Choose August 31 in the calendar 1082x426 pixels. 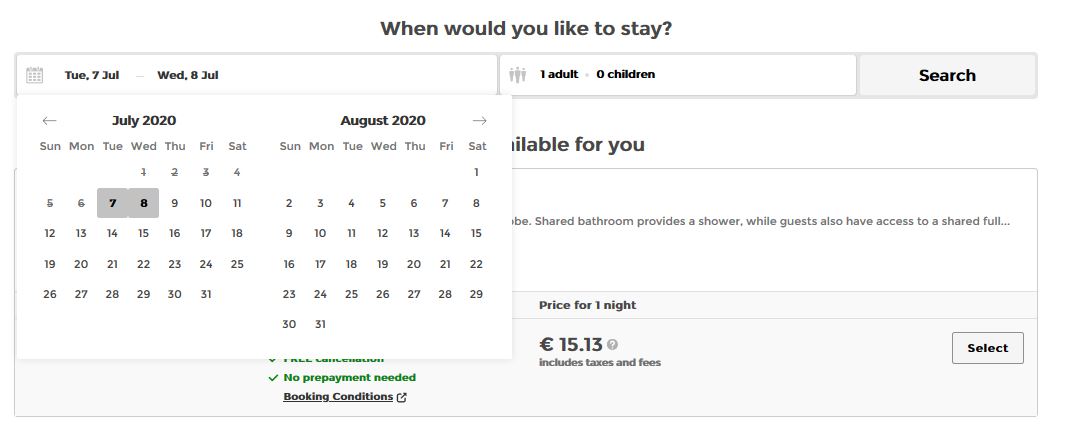click(320, 324)
